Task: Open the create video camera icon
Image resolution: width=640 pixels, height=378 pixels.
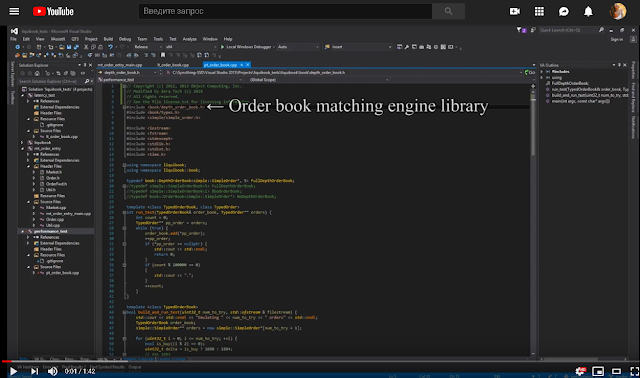Action: coord(515,11)
